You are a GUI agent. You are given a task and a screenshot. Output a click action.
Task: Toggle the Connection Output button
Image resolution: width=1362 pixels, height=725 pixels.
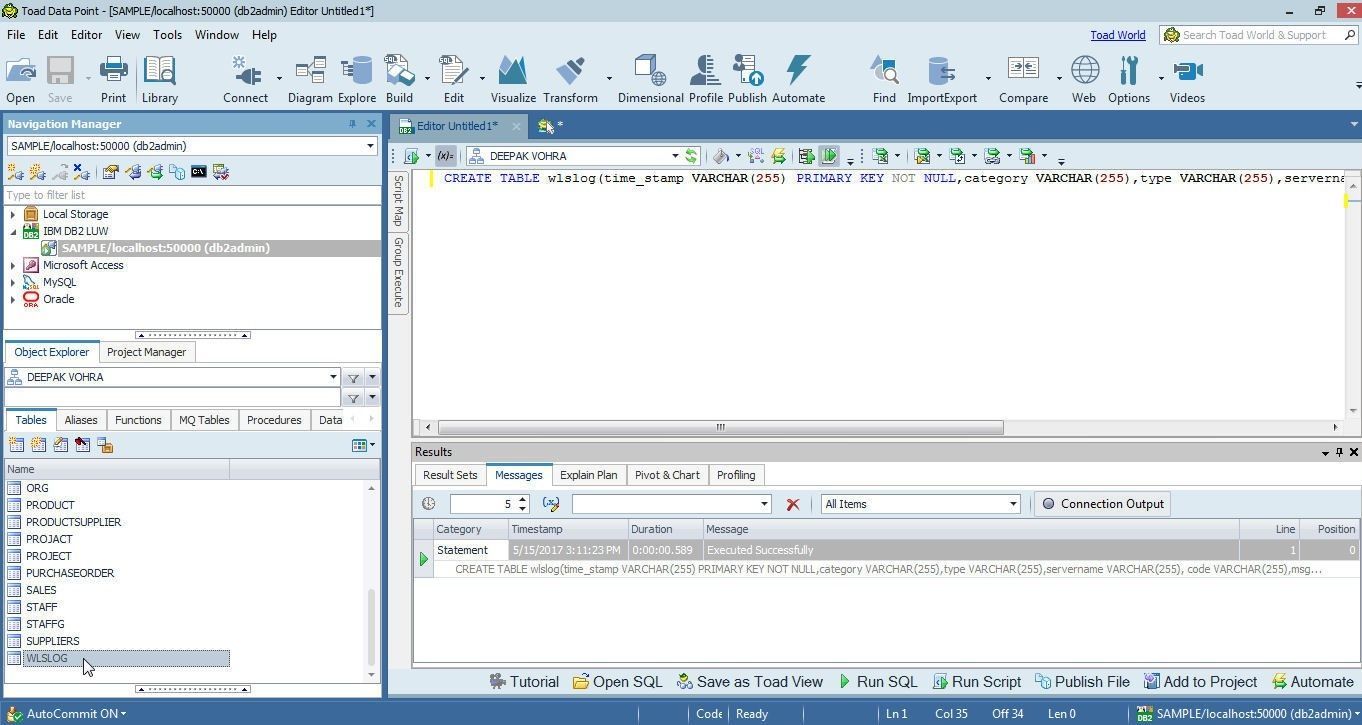[x=1103, y=504]
